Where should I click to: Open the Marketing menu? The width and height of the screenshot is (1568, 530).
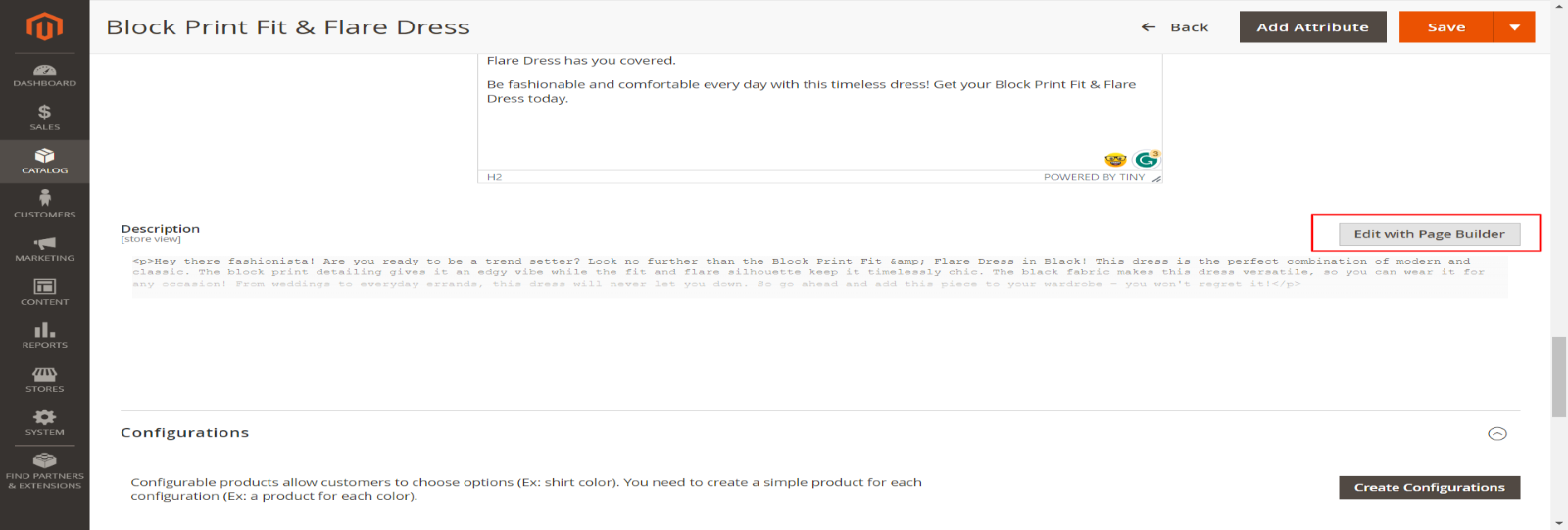tap(44, 249)
